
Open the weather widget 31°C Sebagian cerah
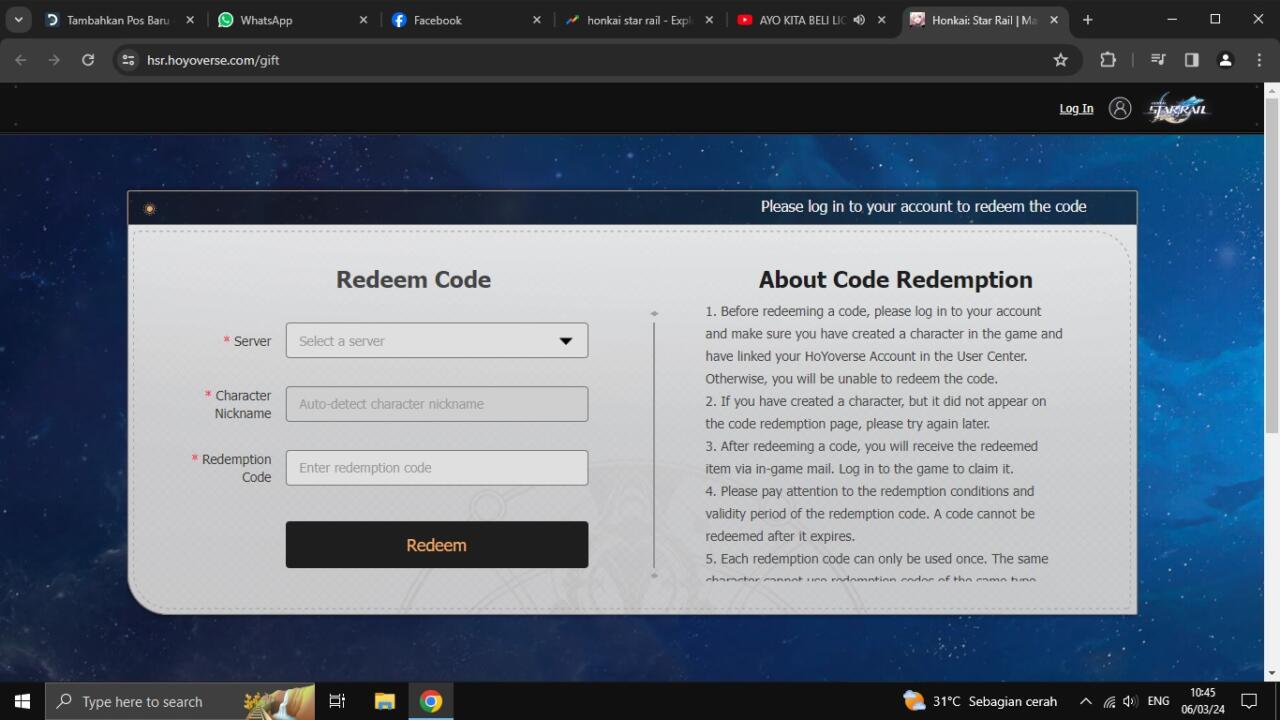coord(980,701)
